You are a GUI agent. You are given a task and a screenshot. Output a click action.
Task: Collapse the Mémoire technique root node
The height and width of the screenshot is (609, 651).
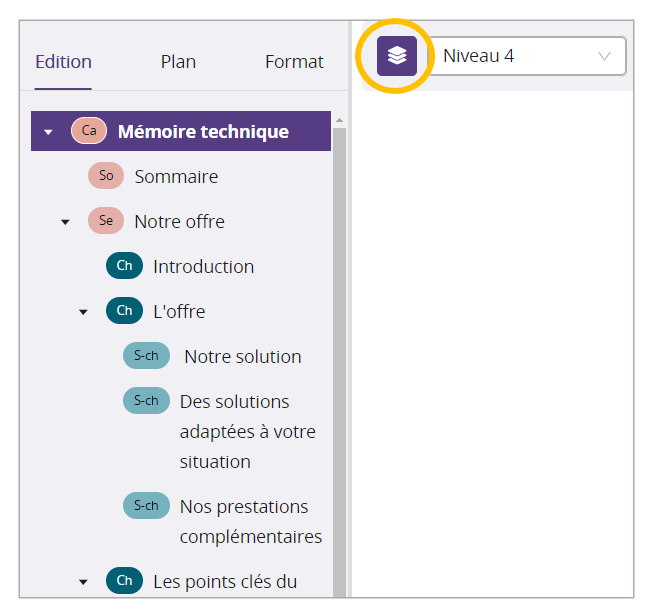coord(48,132)
